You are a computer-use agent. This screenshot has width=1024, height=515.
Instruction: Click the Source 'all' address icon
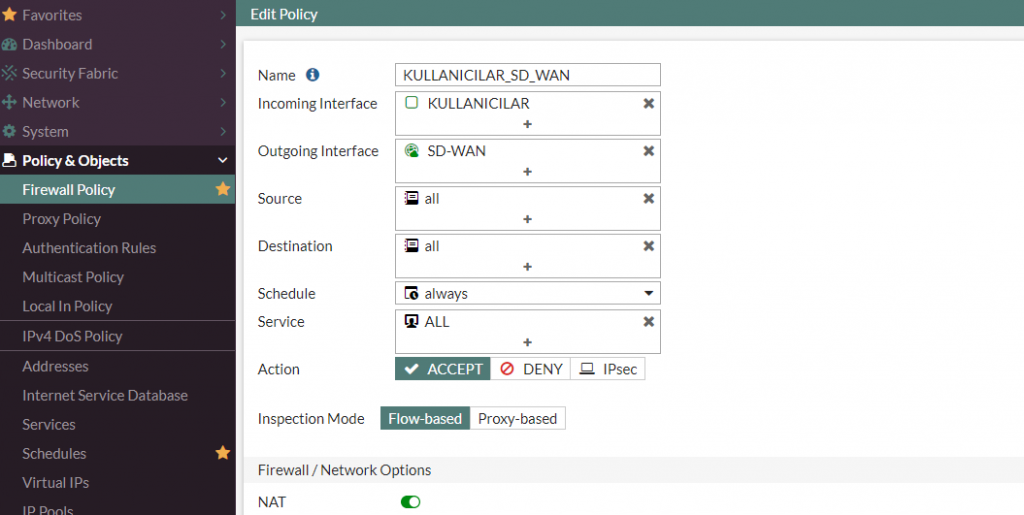click(411, 198)
